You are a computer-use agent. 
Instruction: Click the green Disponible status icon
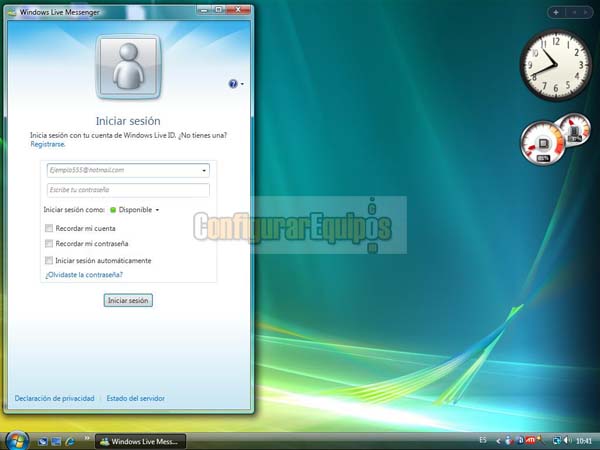click(113, 210)
